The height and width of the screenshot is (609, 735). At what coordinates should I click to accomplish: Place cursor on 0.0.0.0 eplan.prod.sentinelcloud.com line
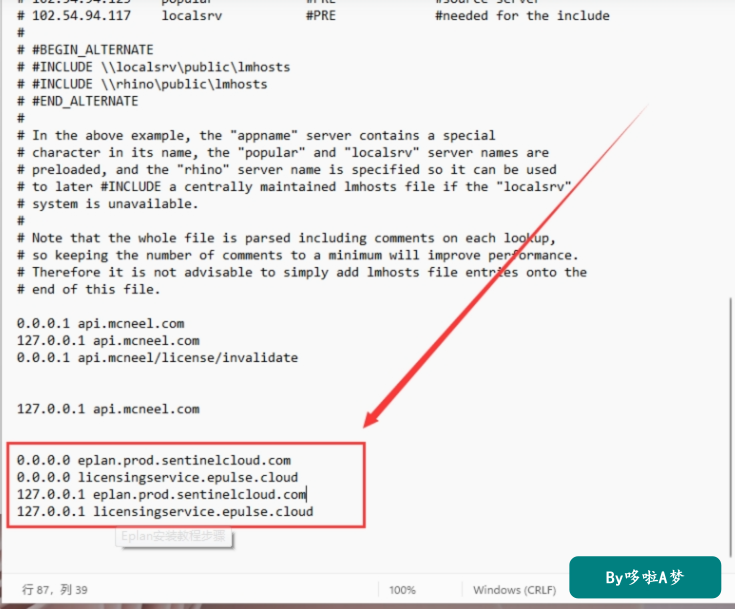coord(154,460)
